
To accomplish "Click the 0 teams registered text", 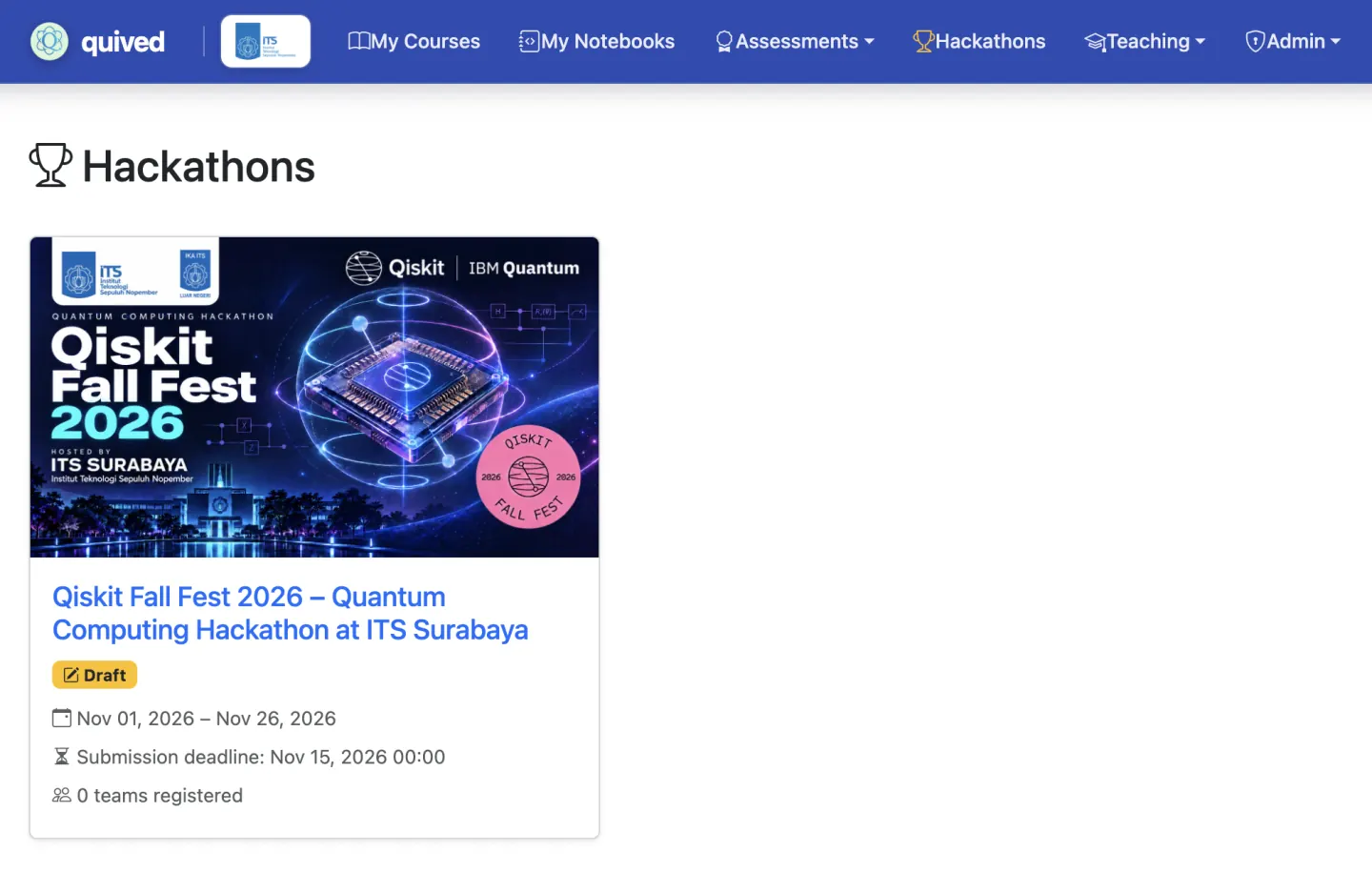I will (x=160, y=796).
